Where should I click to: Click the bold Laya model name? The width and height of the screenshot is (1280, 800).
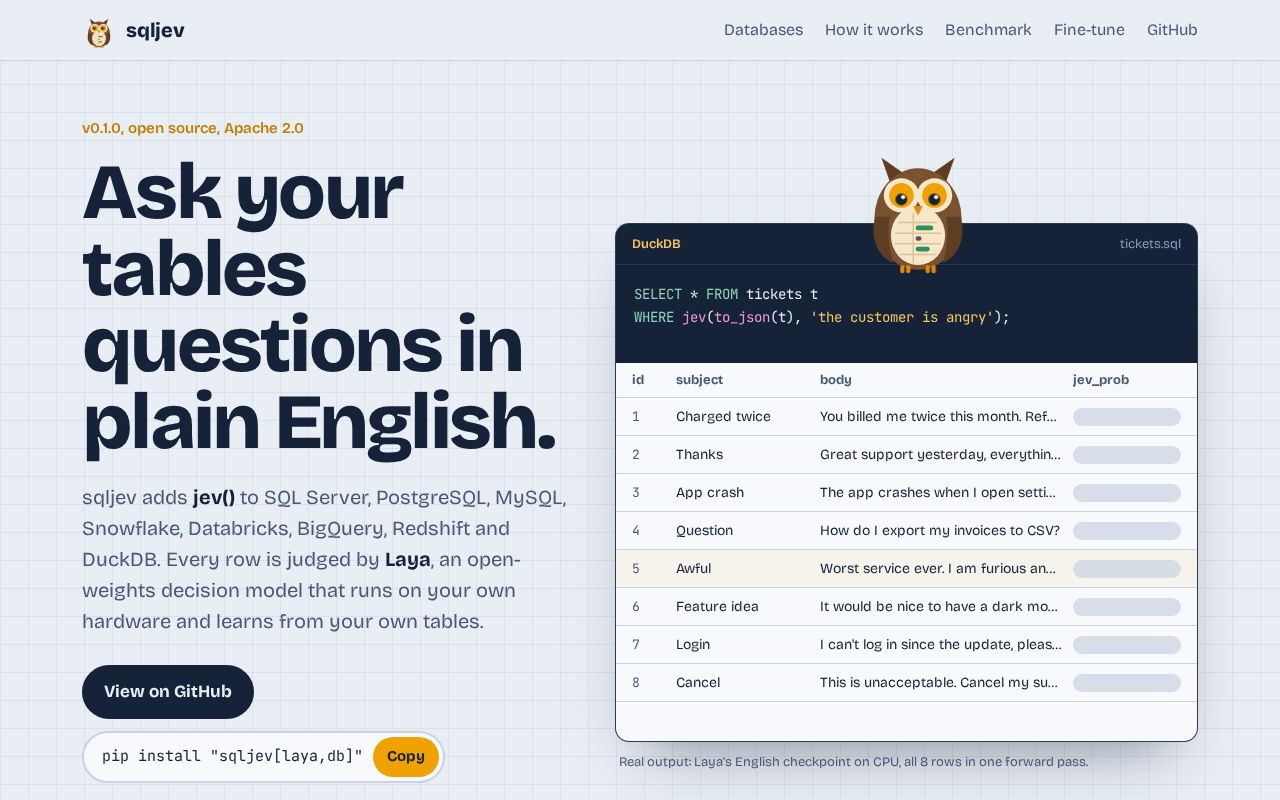coord(408,560)
